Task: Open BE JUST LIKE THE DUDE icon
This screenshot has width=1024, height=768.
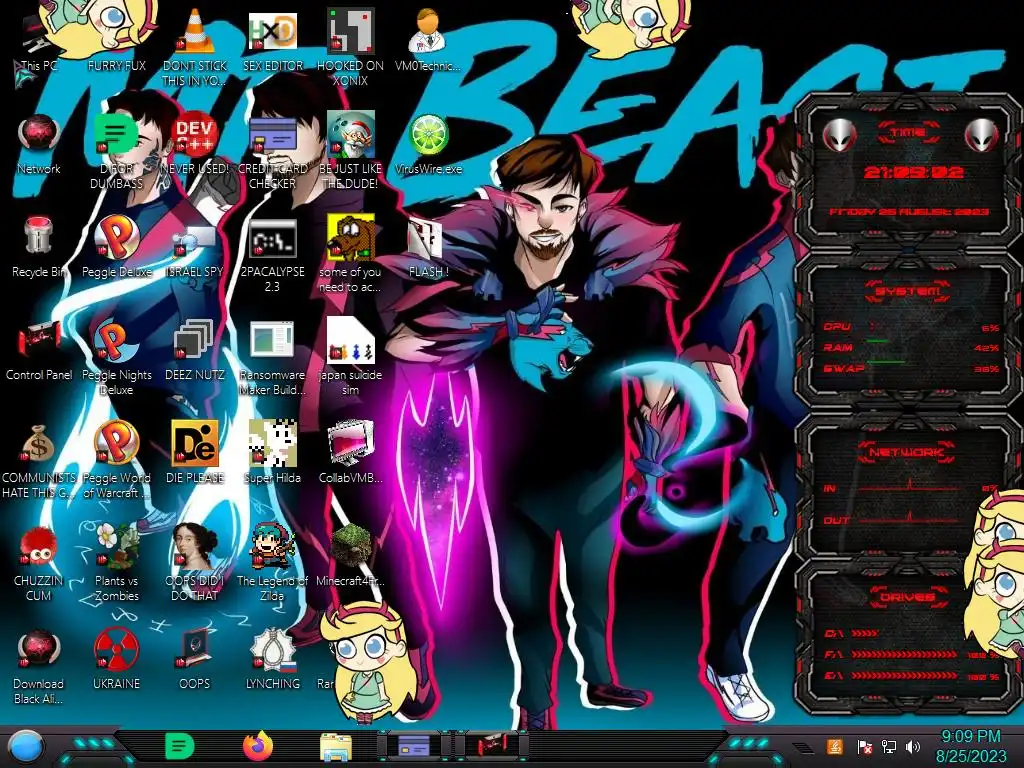Action: 351,136
